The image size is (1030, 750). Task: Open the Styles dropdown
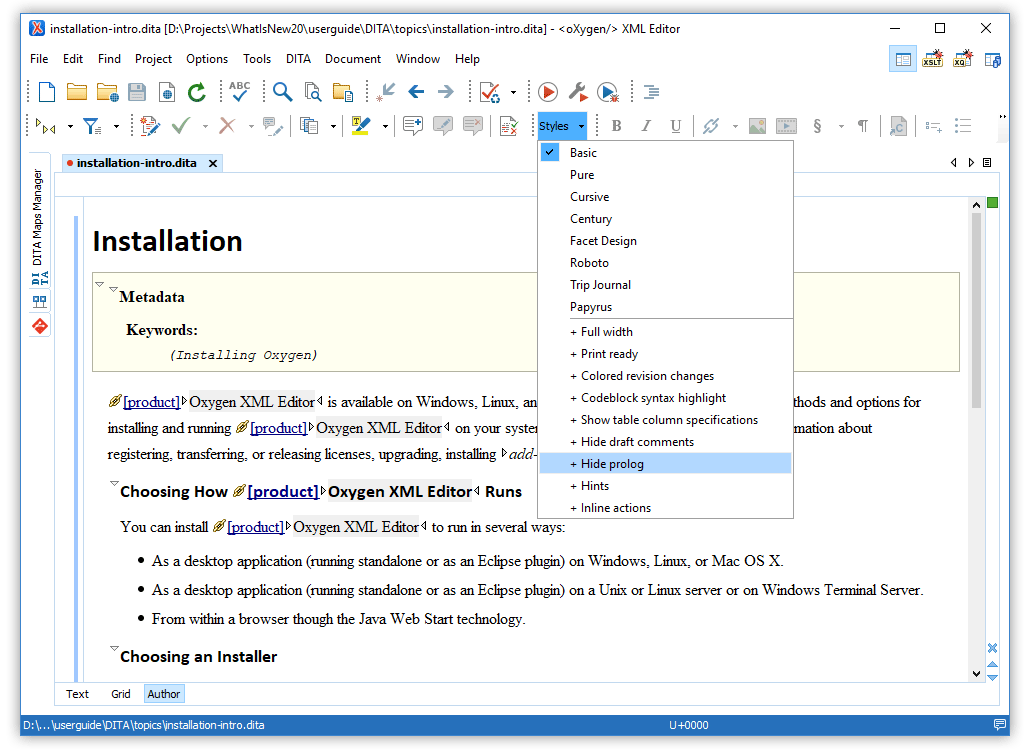click(562, 125)
